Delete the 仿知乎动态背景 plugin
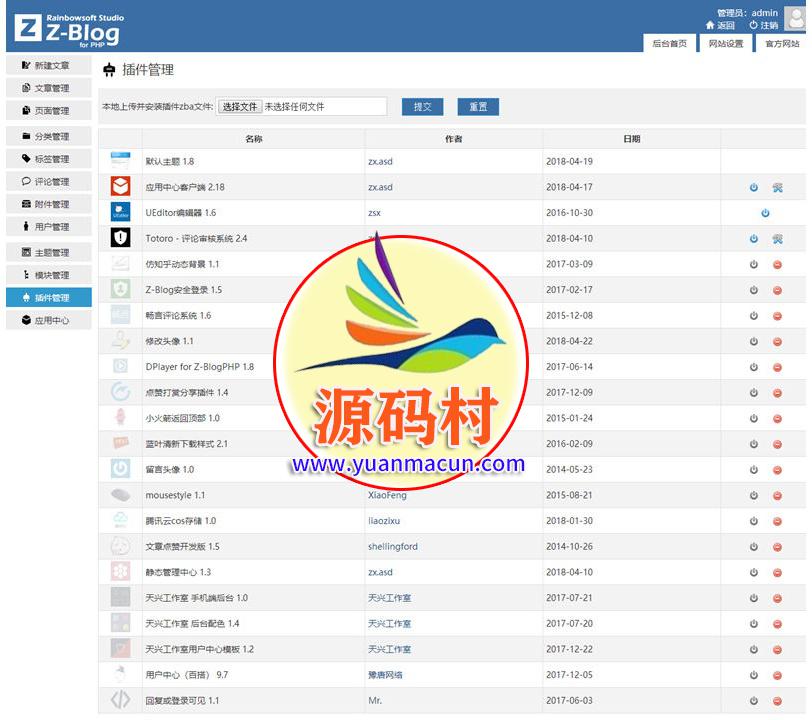 (777, 264)
